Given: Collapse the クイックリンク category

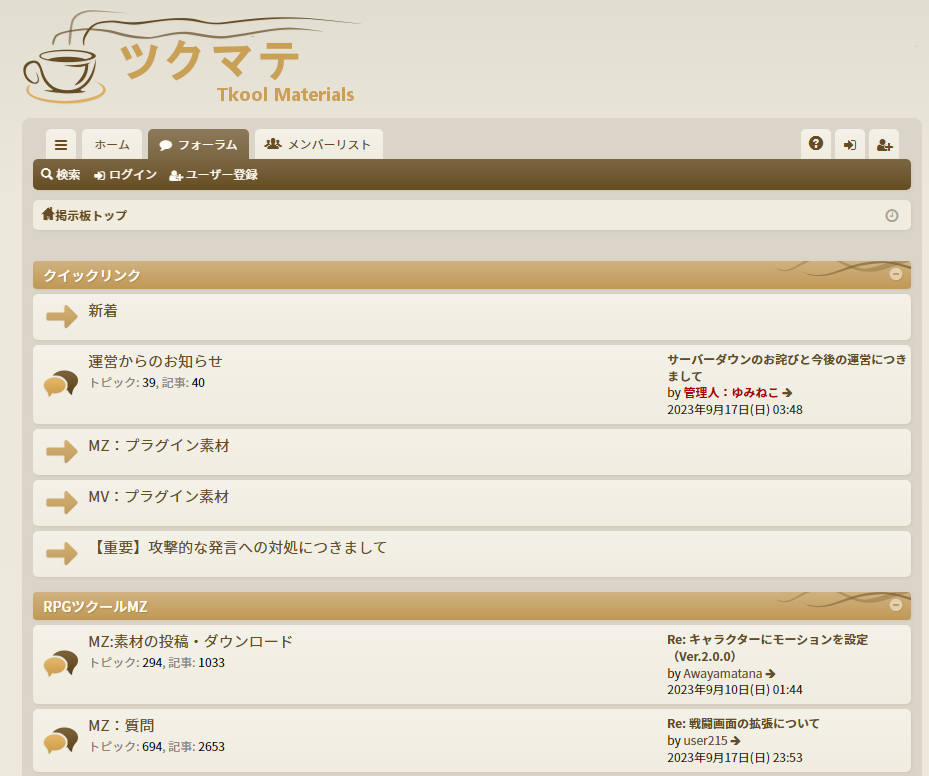Looking at the screenshot, I should 896,274.
